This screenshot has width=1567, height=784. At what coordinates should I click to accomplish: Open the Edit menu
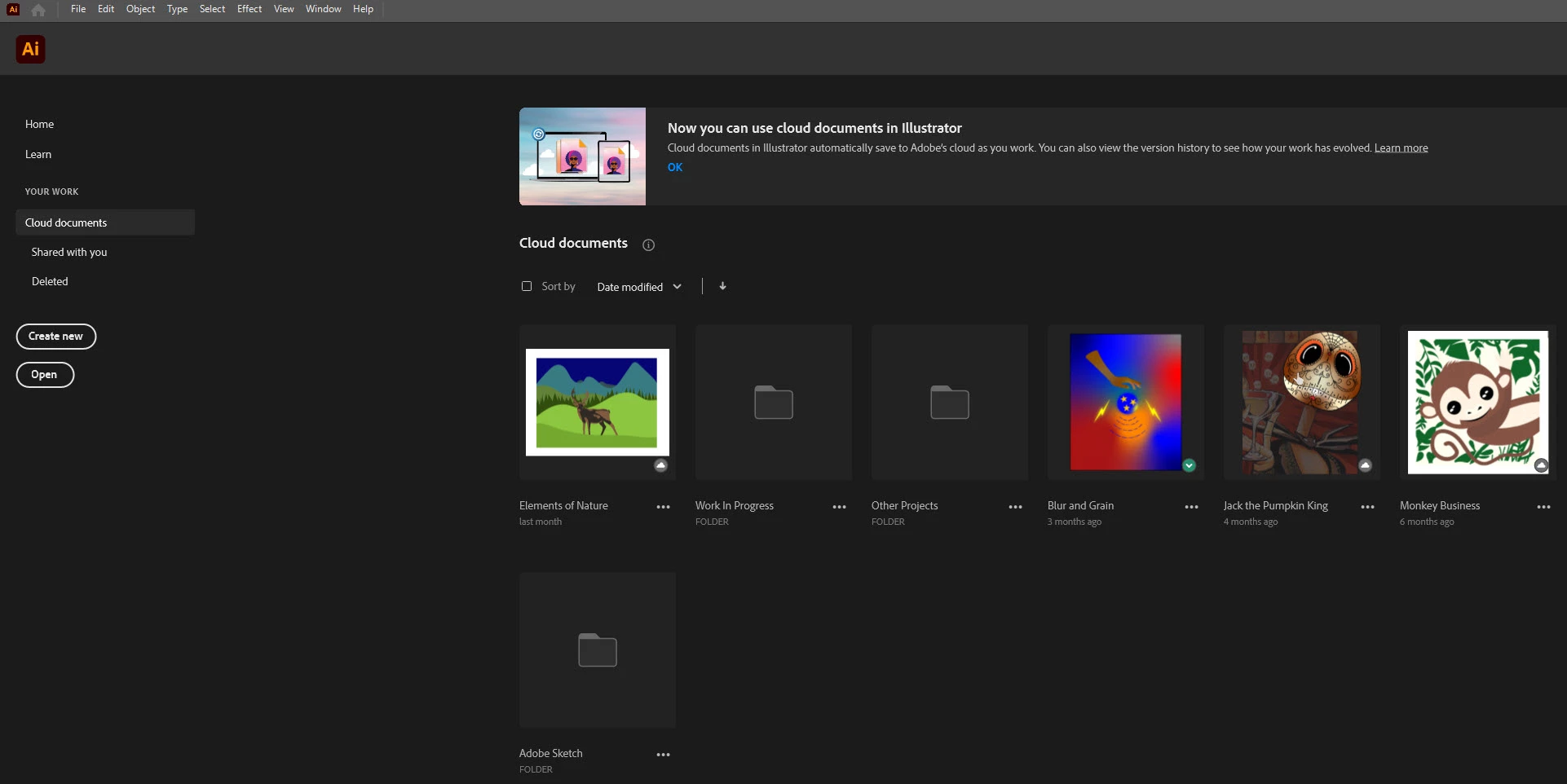[x=106, y=9]
